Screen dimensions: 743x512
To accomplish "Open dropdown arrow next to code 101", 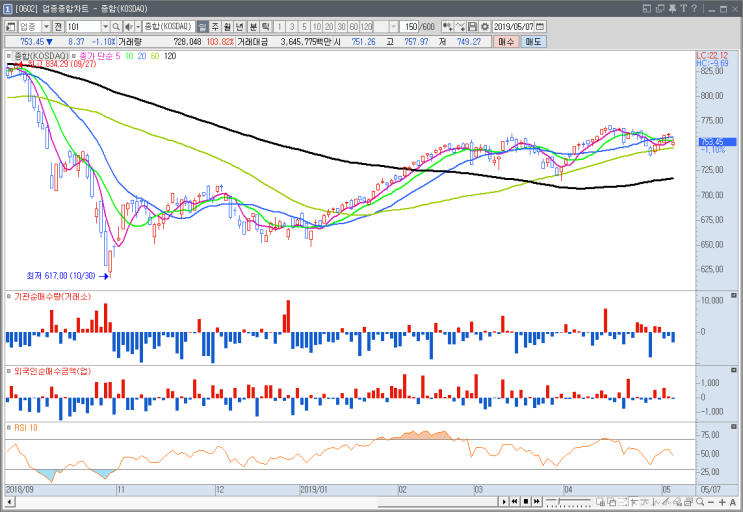I will (106, 27).
